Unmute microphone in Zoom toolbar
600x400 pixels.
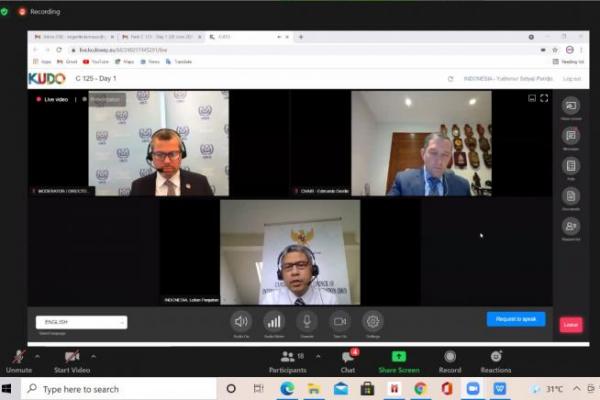pyautogui.click(x=19, y=361)
